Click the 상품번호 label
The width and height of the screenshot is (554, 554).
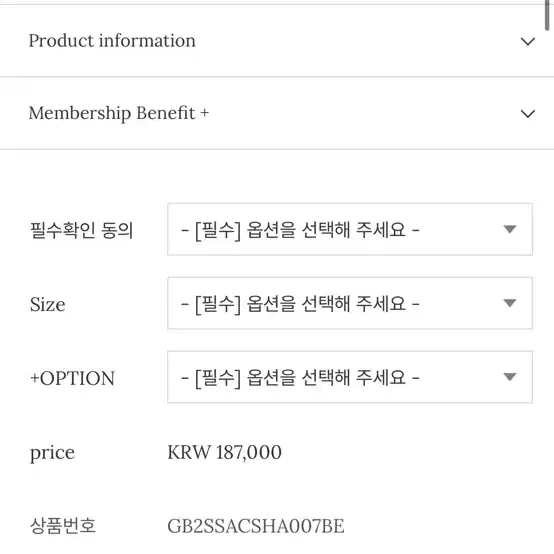(x=63, y=526)
